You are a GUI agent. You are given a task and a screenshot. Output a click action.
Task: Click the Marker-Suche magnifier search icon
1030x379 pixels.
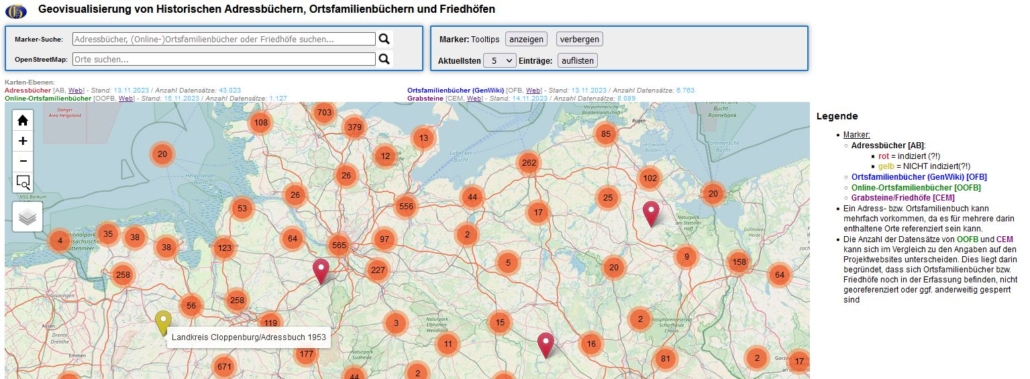coord(384,39)
